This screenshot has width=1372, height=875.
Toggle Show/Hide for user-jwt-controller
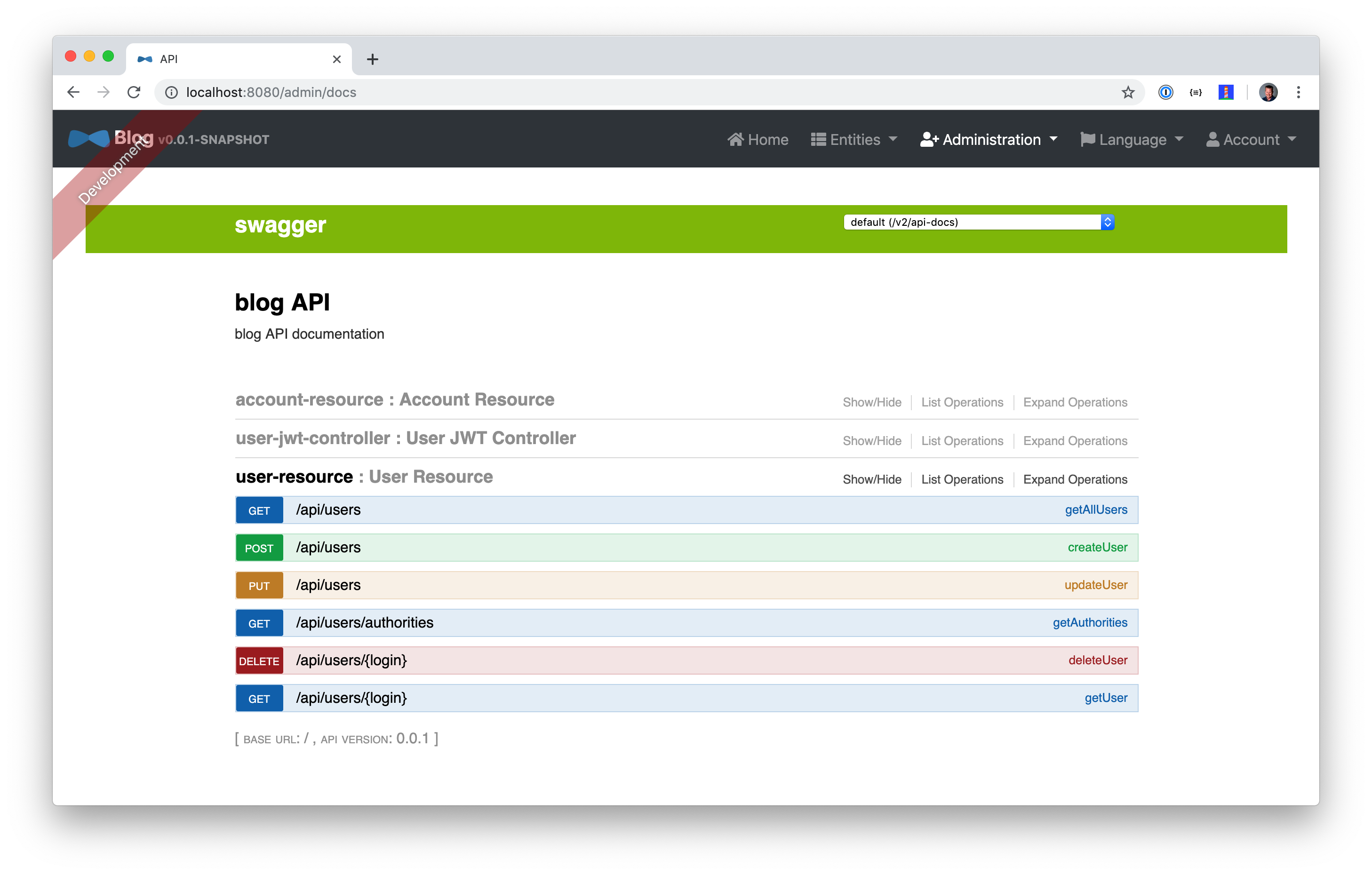click(x=872, y=441)
